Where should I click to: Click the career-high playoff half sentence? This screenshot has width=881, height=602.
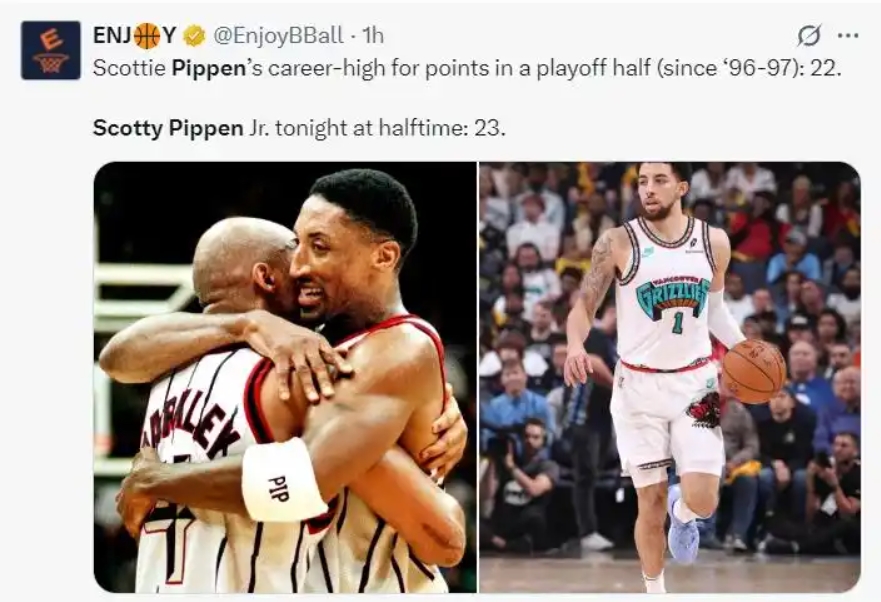point(467,69)
